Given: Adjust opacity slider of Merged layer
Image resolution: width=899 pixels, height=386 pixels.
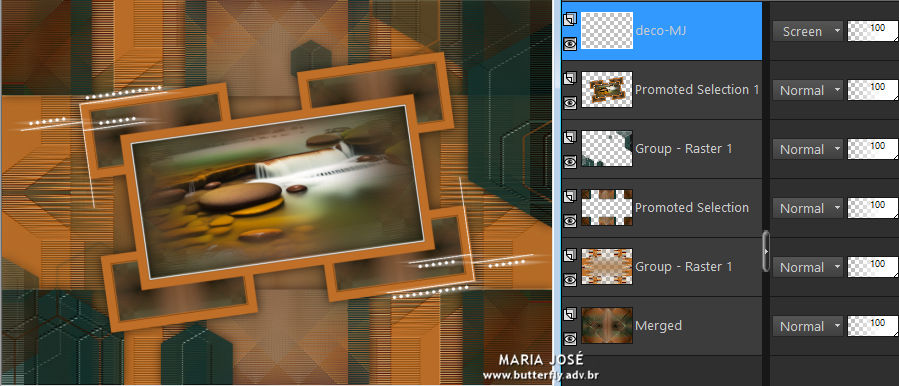Looking at the screenshot, I should (873, 326).
